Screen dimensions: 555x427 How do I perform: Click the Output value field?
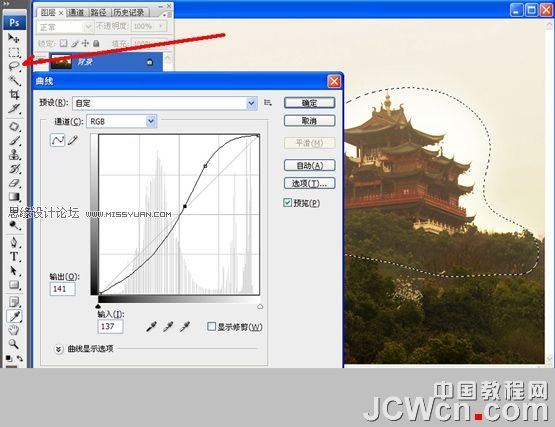click(63, 289)
